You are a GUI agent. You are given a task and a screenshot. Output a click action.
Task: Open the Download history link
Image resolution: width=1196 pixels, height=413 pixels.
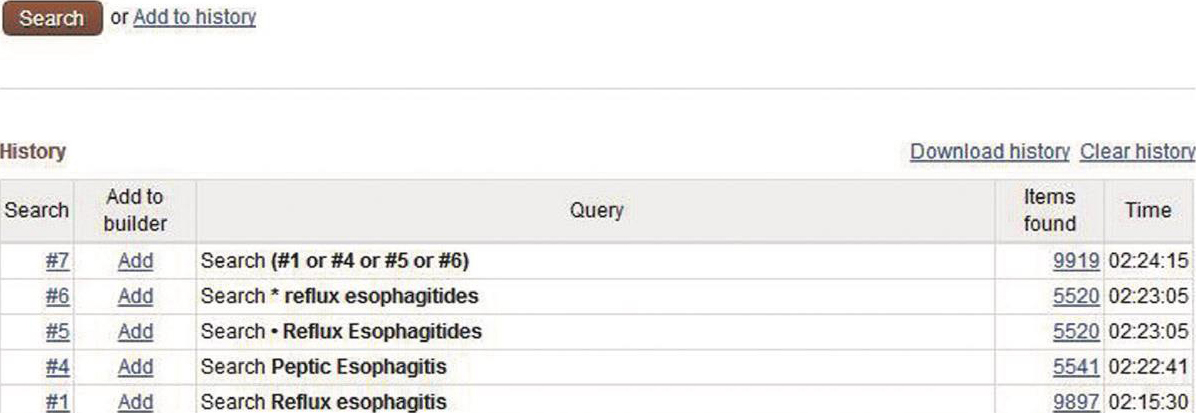[989, 152]
